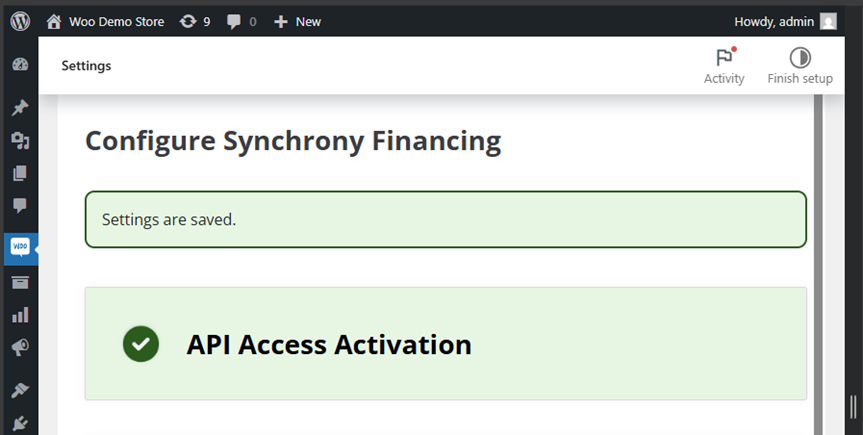The image size is (863, 435).
Task: Open Posts via the pushpin icon
Action: pyautogui.click(x=20, y=108)
